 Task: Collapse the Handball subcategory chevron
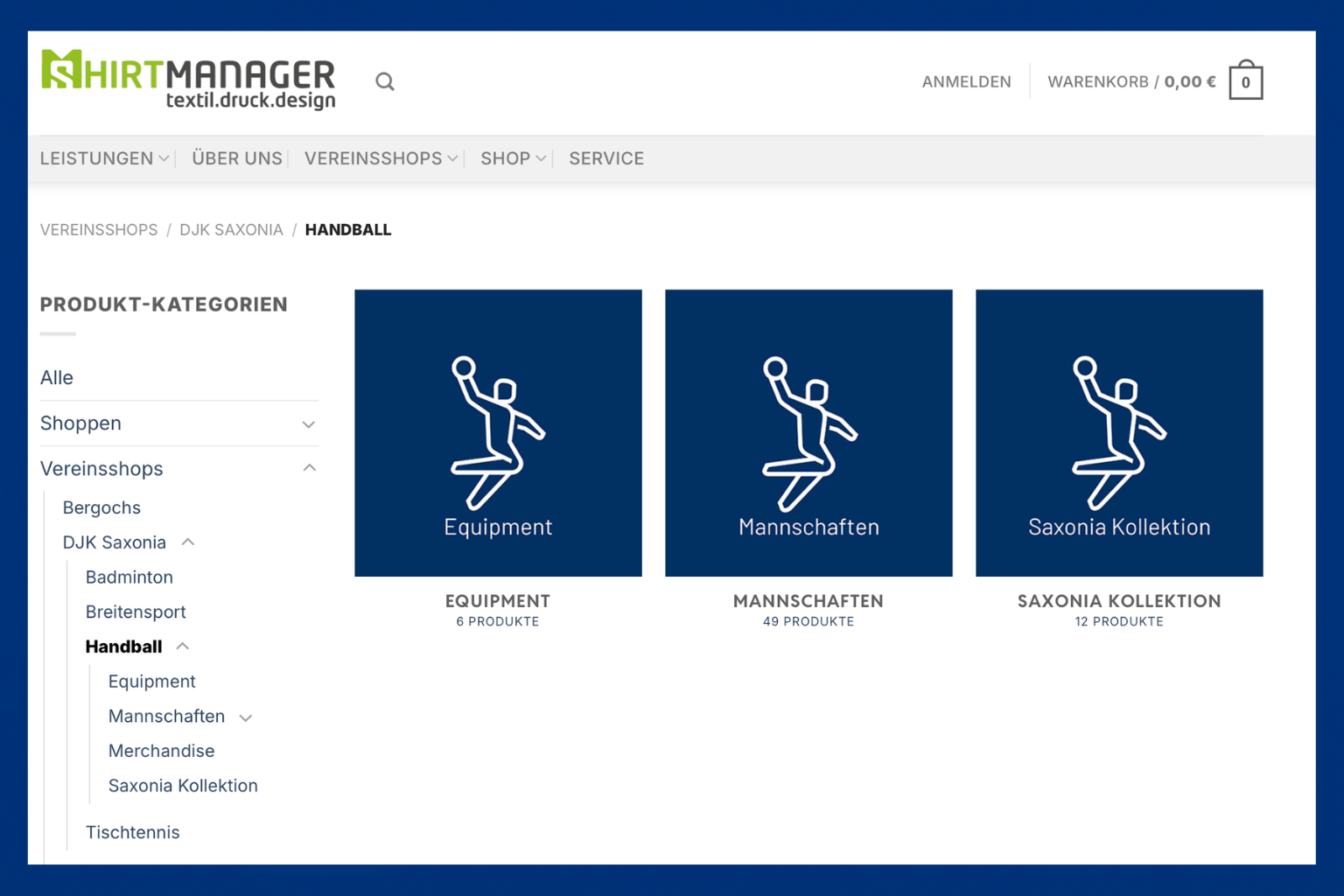pos(183,647)
